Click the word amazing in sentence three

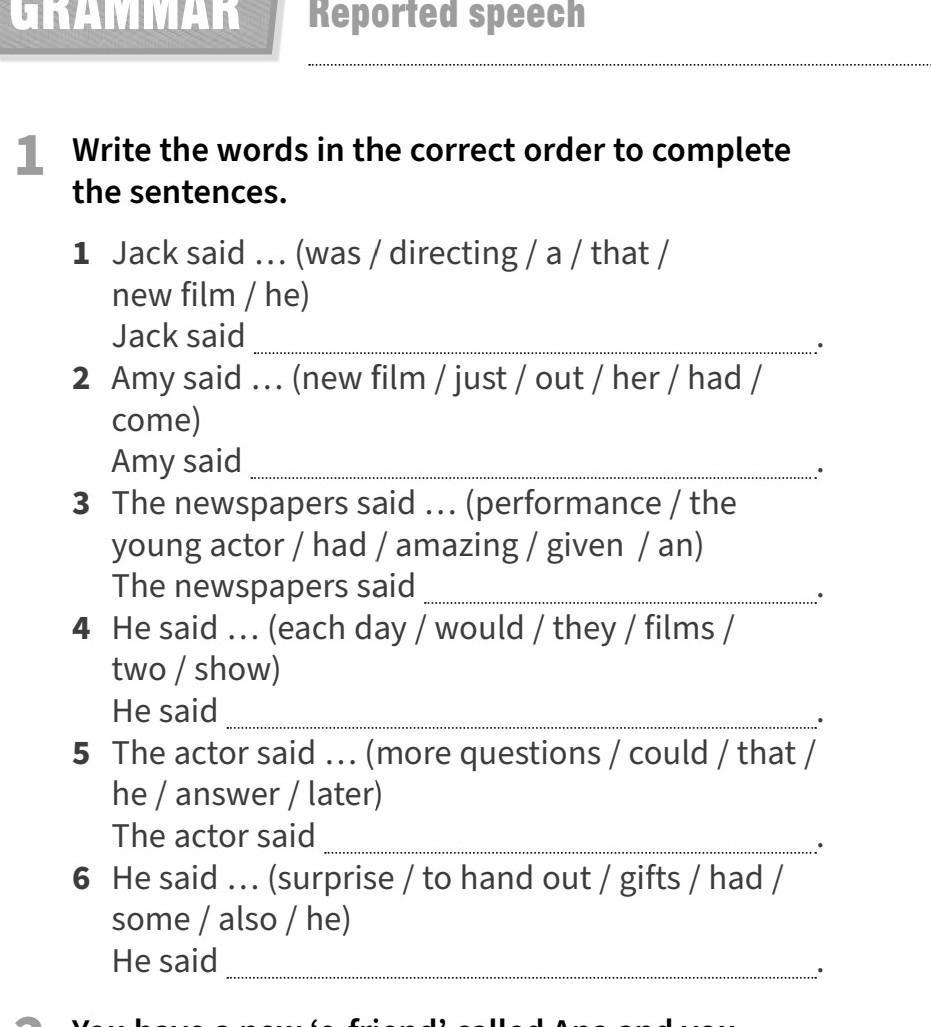[x=457, y=546]
